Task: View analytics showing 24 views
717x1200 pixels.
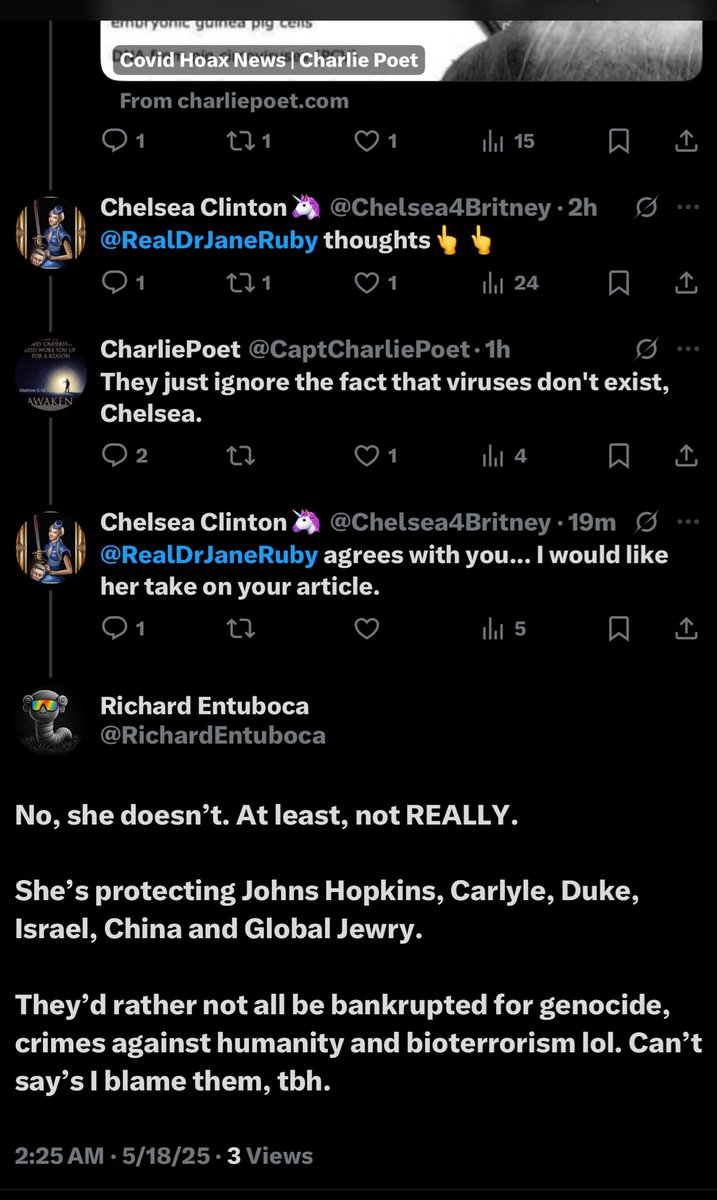Action: point(510,284)
